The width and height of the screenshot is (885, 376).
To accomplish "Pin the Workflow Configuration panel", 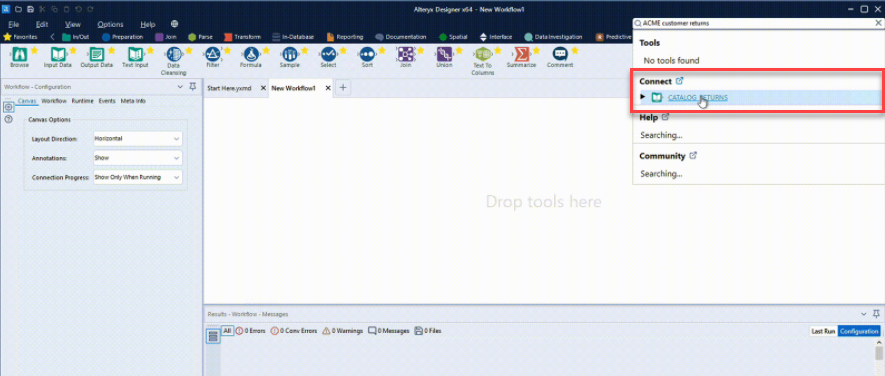I will (x=192, y=86).
